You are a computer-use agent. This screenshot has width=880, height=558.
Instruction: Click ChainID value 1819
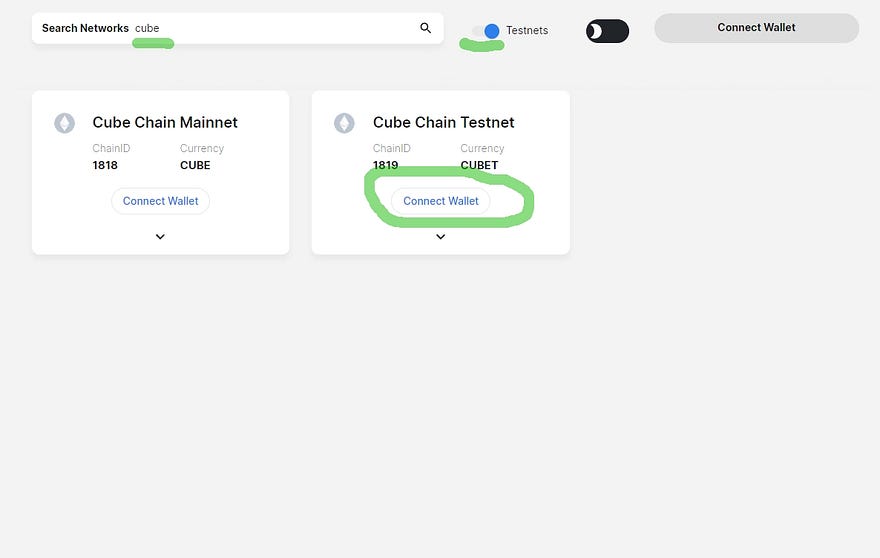[386, 165]
